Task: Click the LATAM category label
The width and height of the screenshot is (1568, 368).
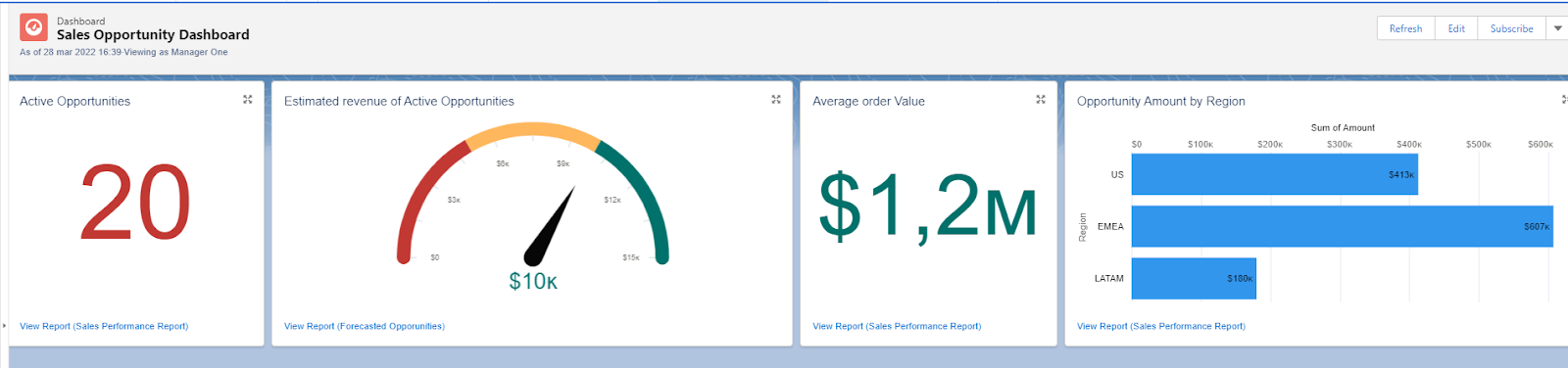Action: [x=1109, y=278]
